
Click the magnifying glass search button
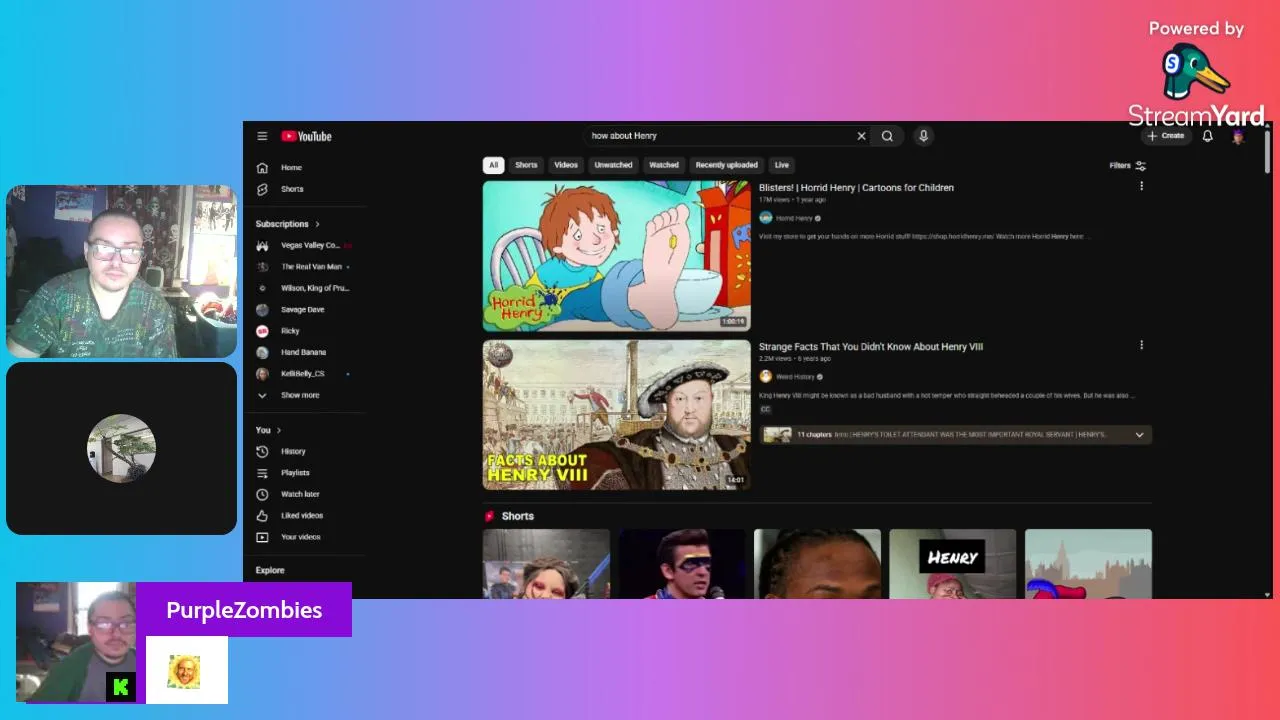[887, 136]
